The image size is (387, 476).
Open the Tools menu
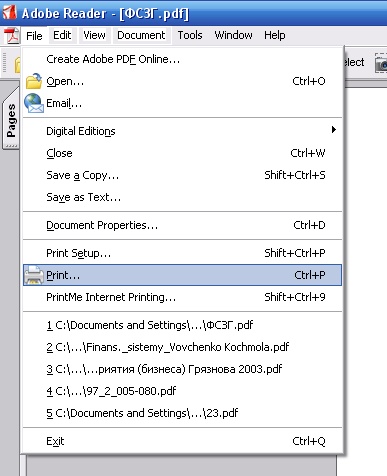[190, 35]
